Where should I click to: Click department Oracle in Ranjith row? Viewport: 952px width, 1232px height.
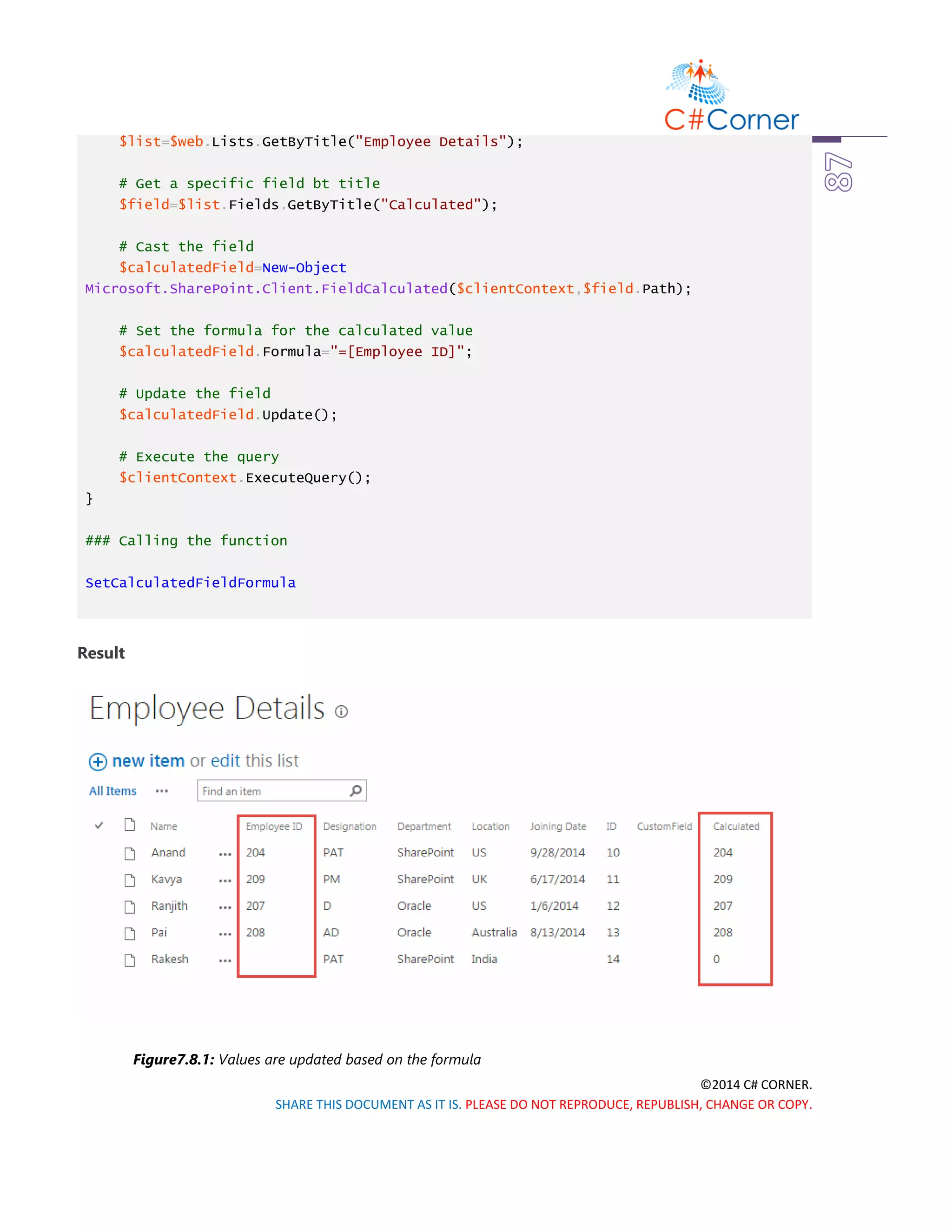[414, 906]
